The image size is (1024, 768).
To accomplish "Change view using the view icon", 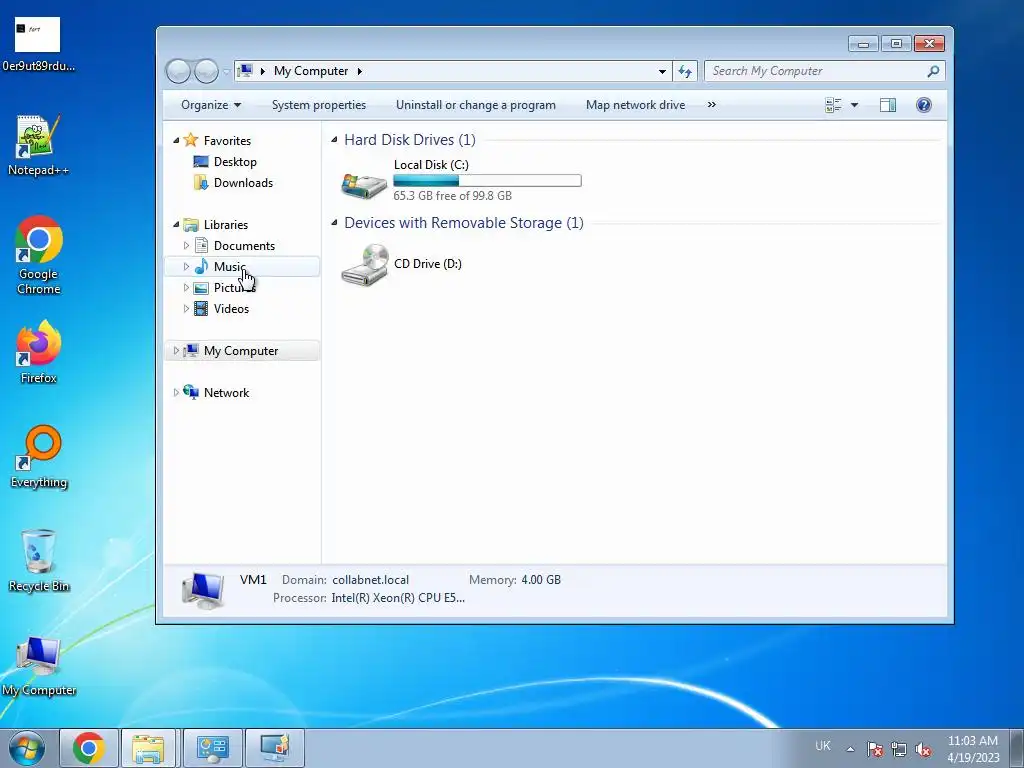I will pos(833,105).
